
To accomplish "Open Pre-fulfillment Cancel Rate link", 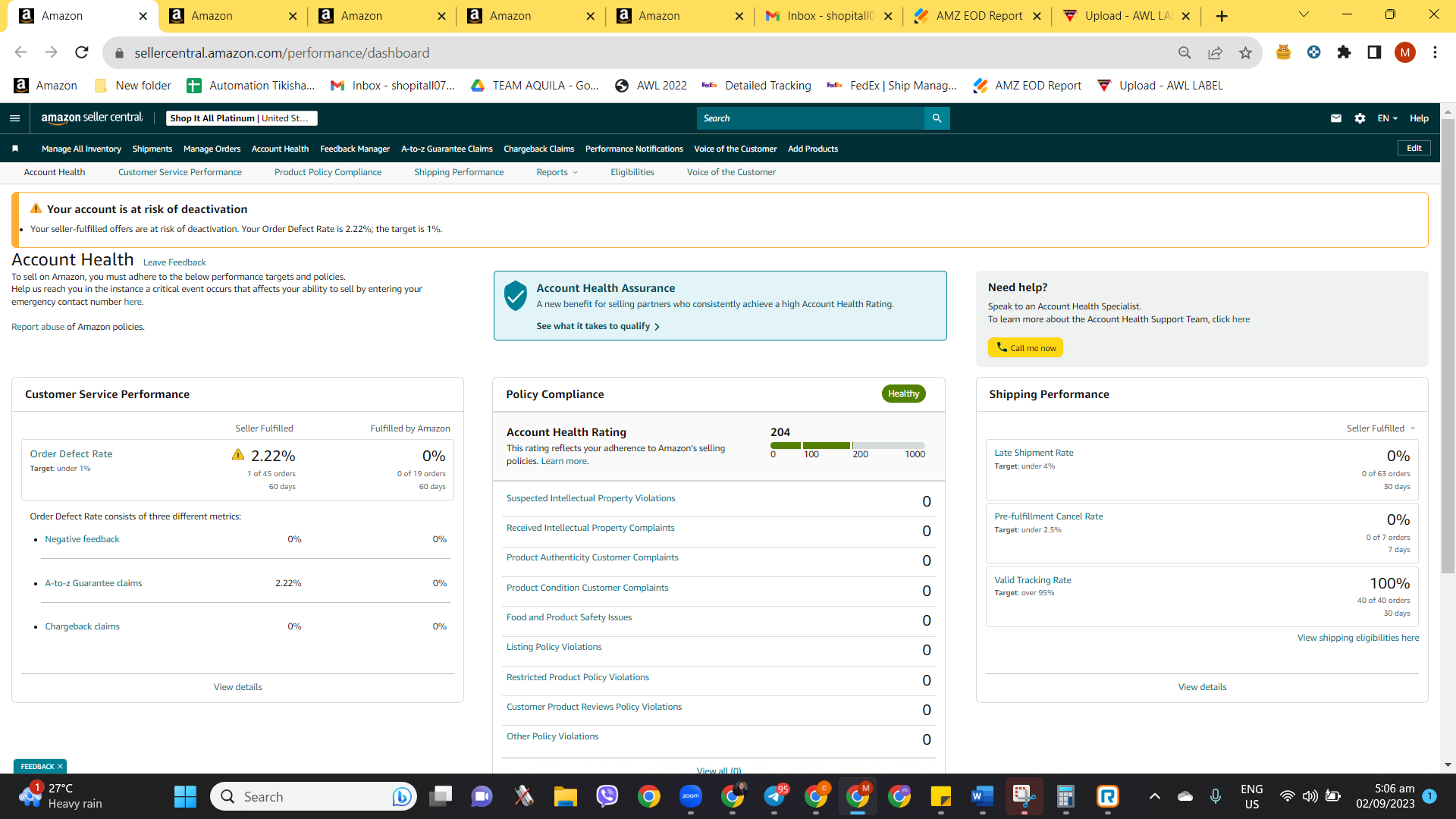I will pyautogui.click(x=1049, y=516).
